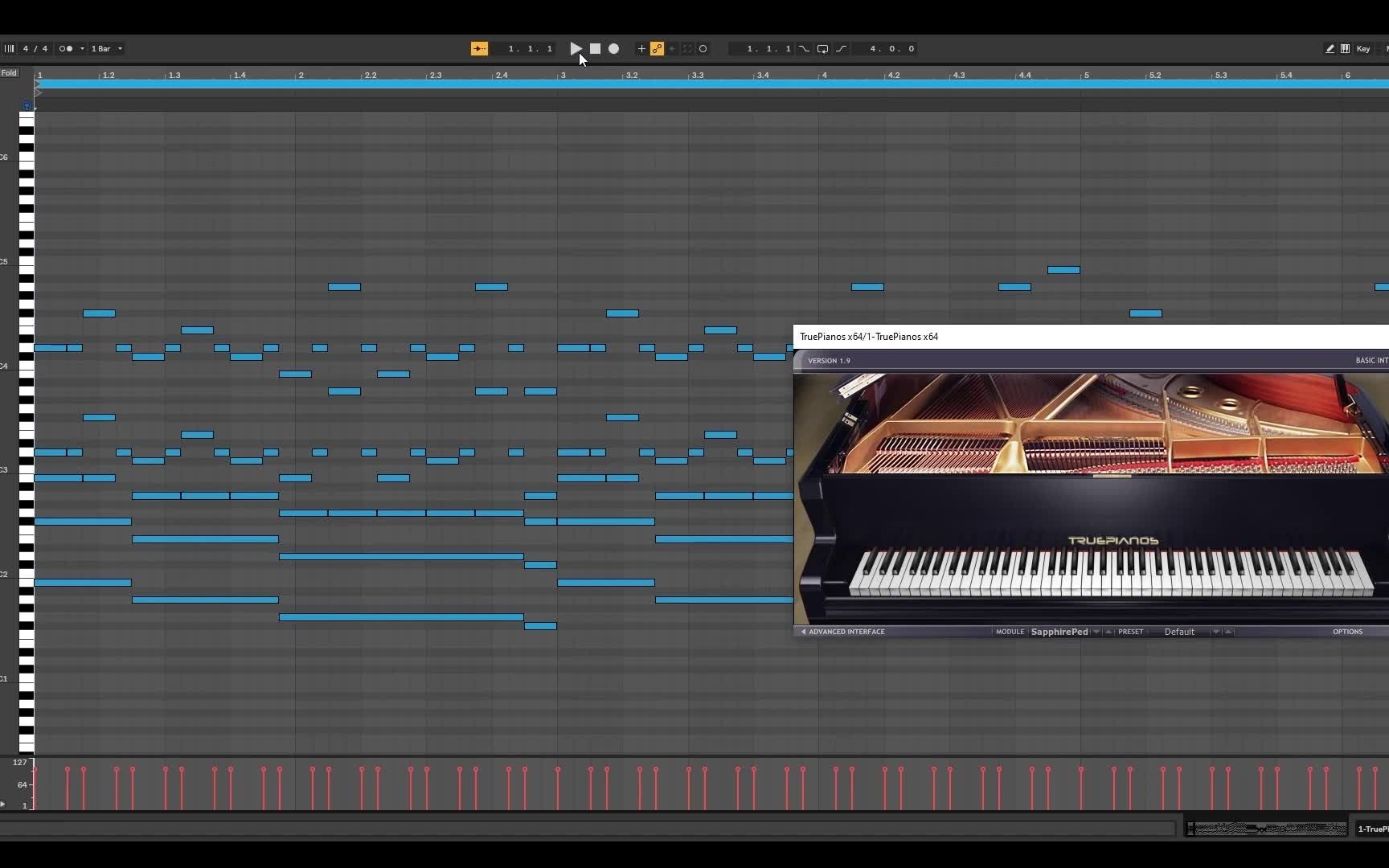Select the 1-TruePianos track tab at bottom

[x=1371, y=829]
